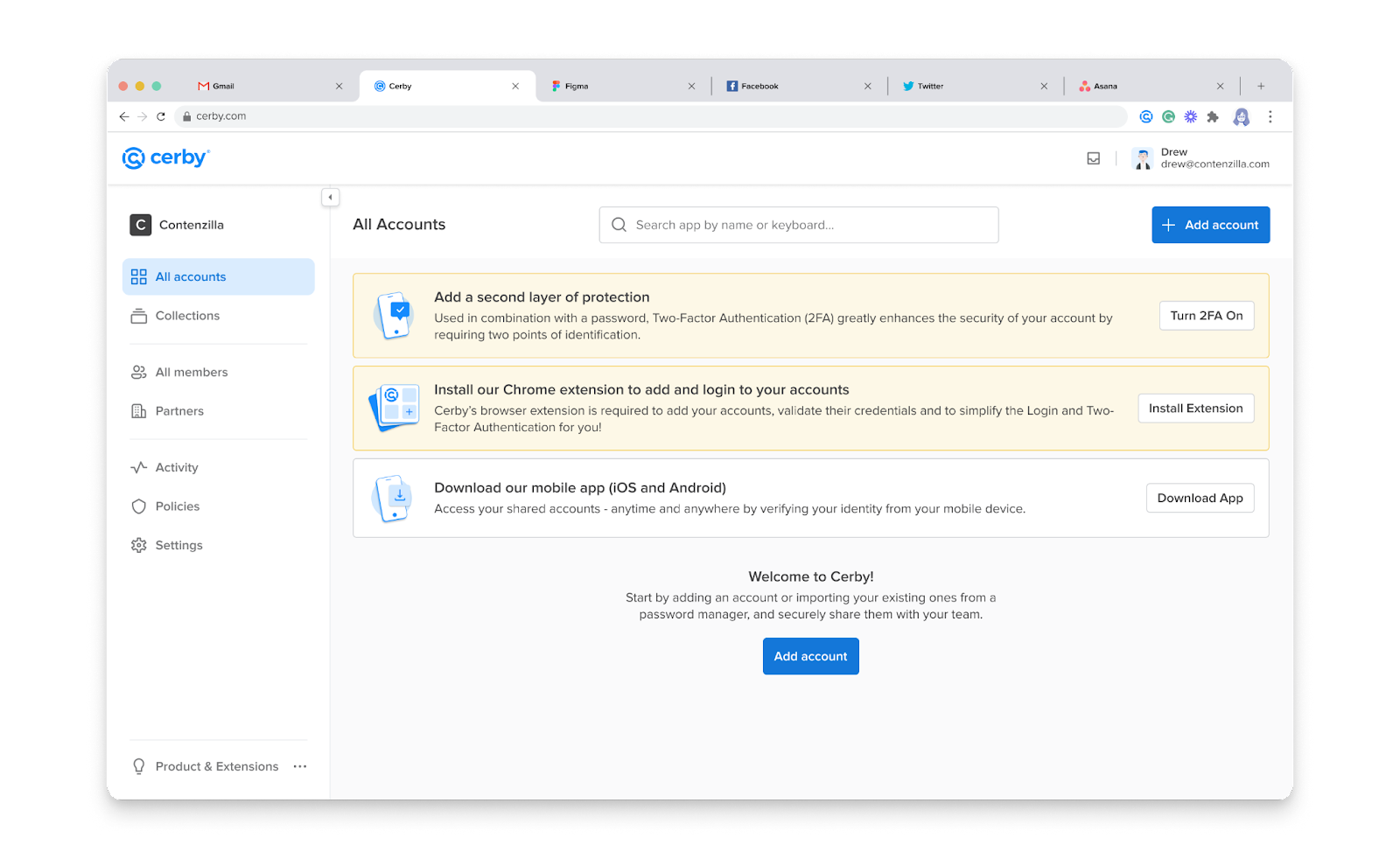Open the Chrome profile avatar
This screenshot has width=1400, height=859.
1241,116
